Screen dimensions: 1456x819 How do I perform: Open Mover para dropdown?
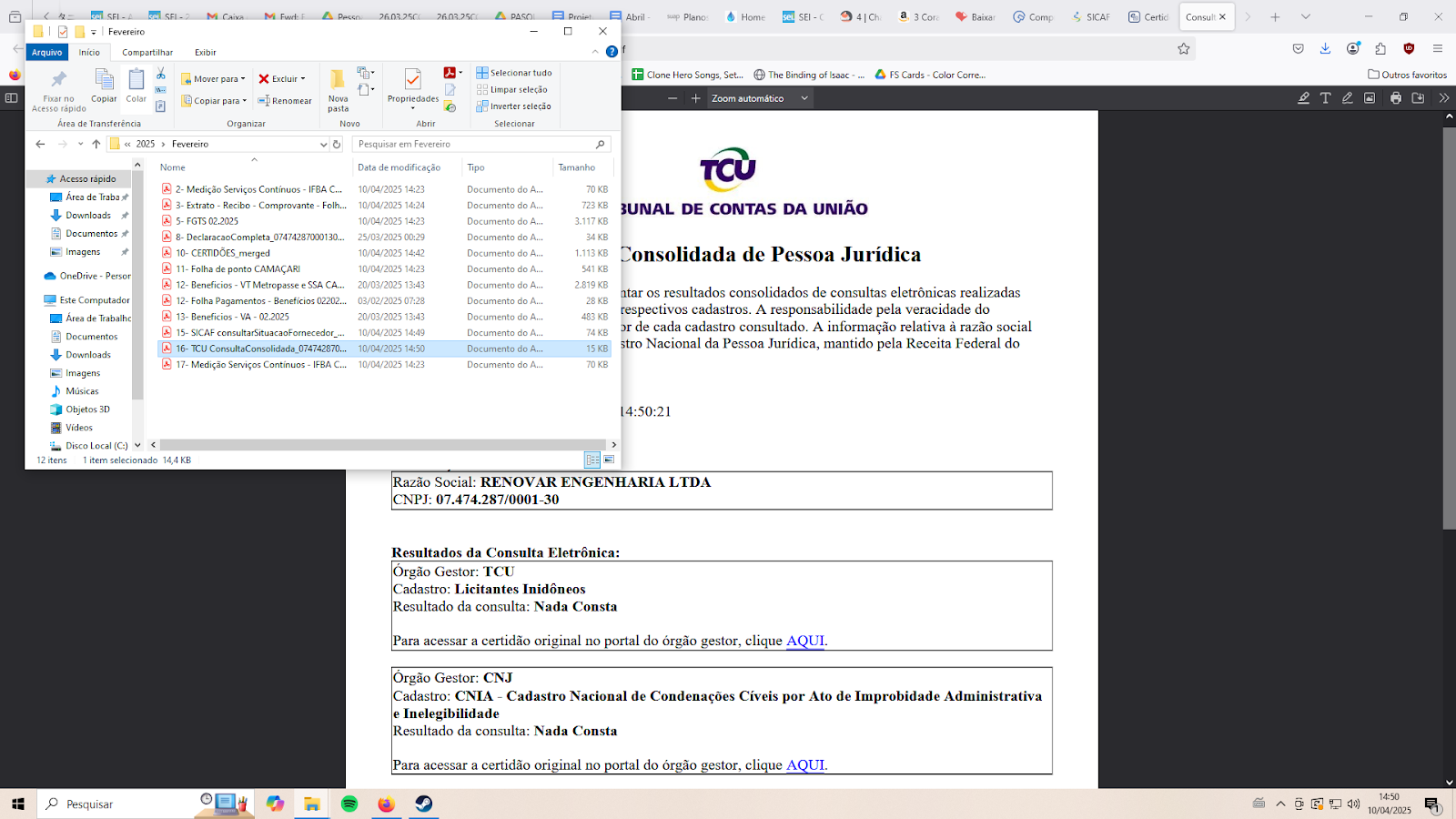coord(213,79)
